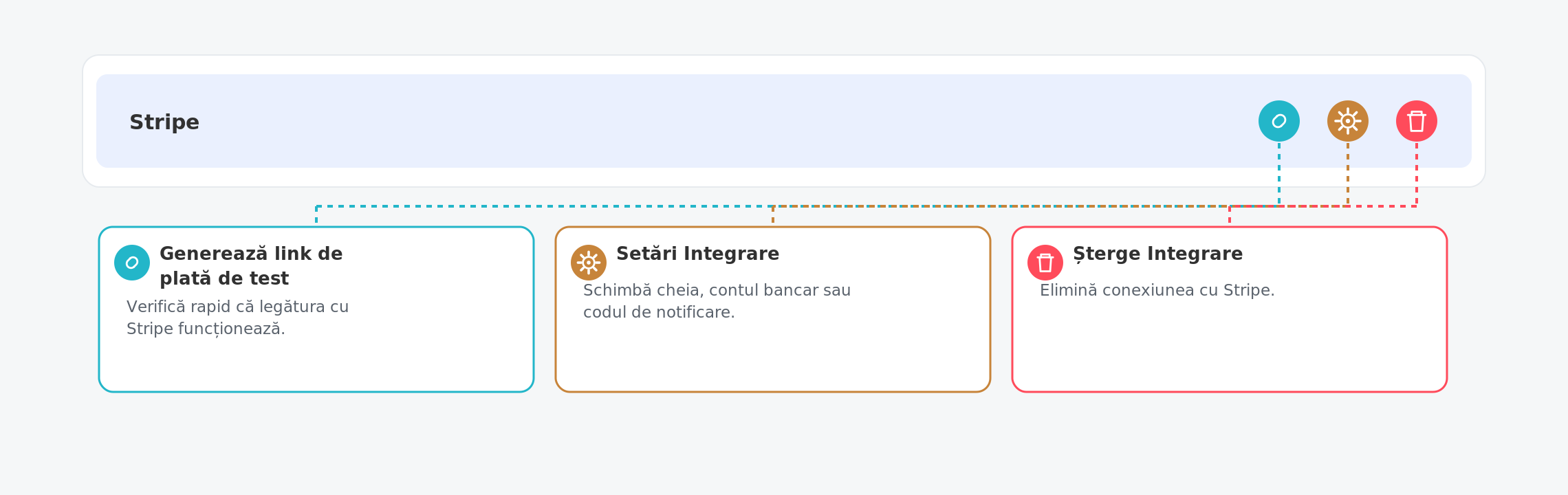Click the link icon inside the Generează card
Screen dimensions: 1568x495
[x=132, y=263]
